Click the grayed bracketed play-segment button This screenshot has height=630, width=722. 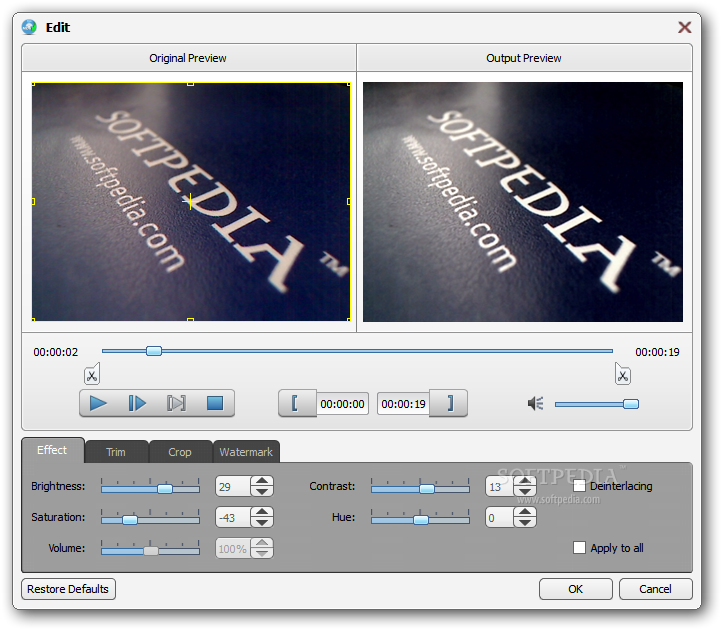[176, 403]
